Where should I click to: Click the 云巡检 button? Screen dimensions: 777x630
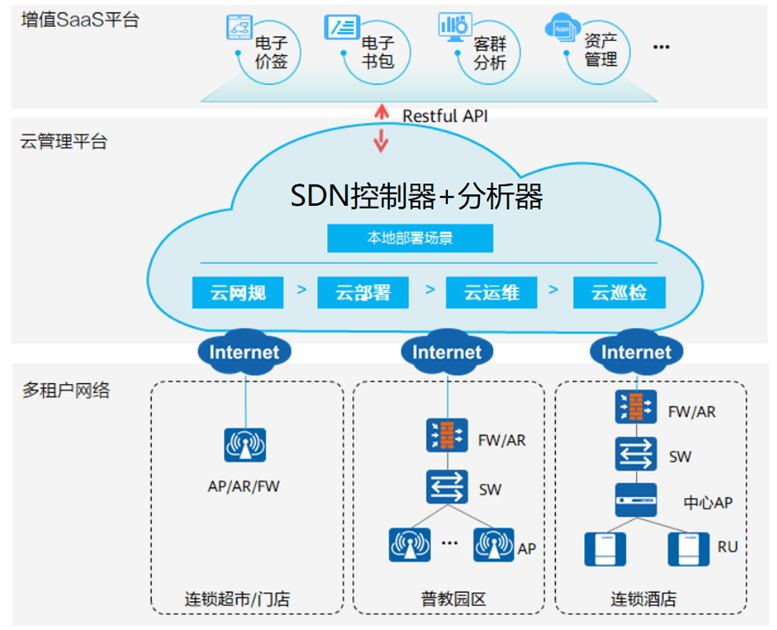(x=618, y=293)
